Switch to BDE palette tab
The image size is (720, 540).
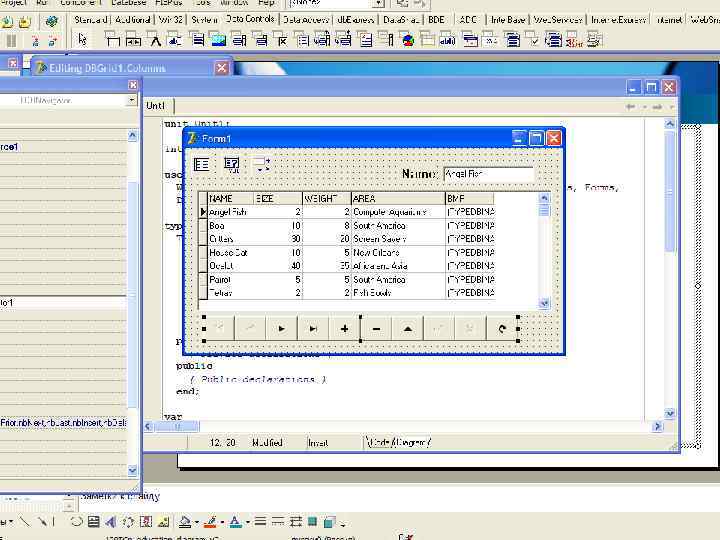coord(436,19)
